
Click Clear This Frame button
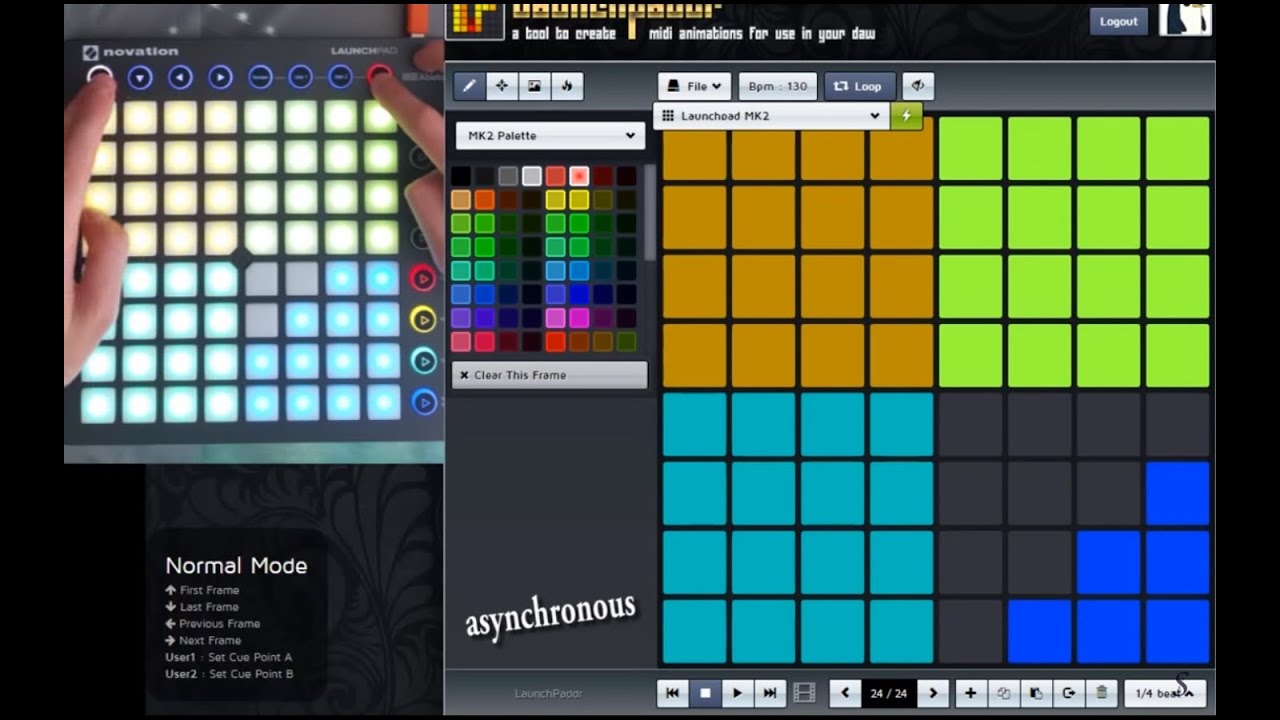(549, 375)
